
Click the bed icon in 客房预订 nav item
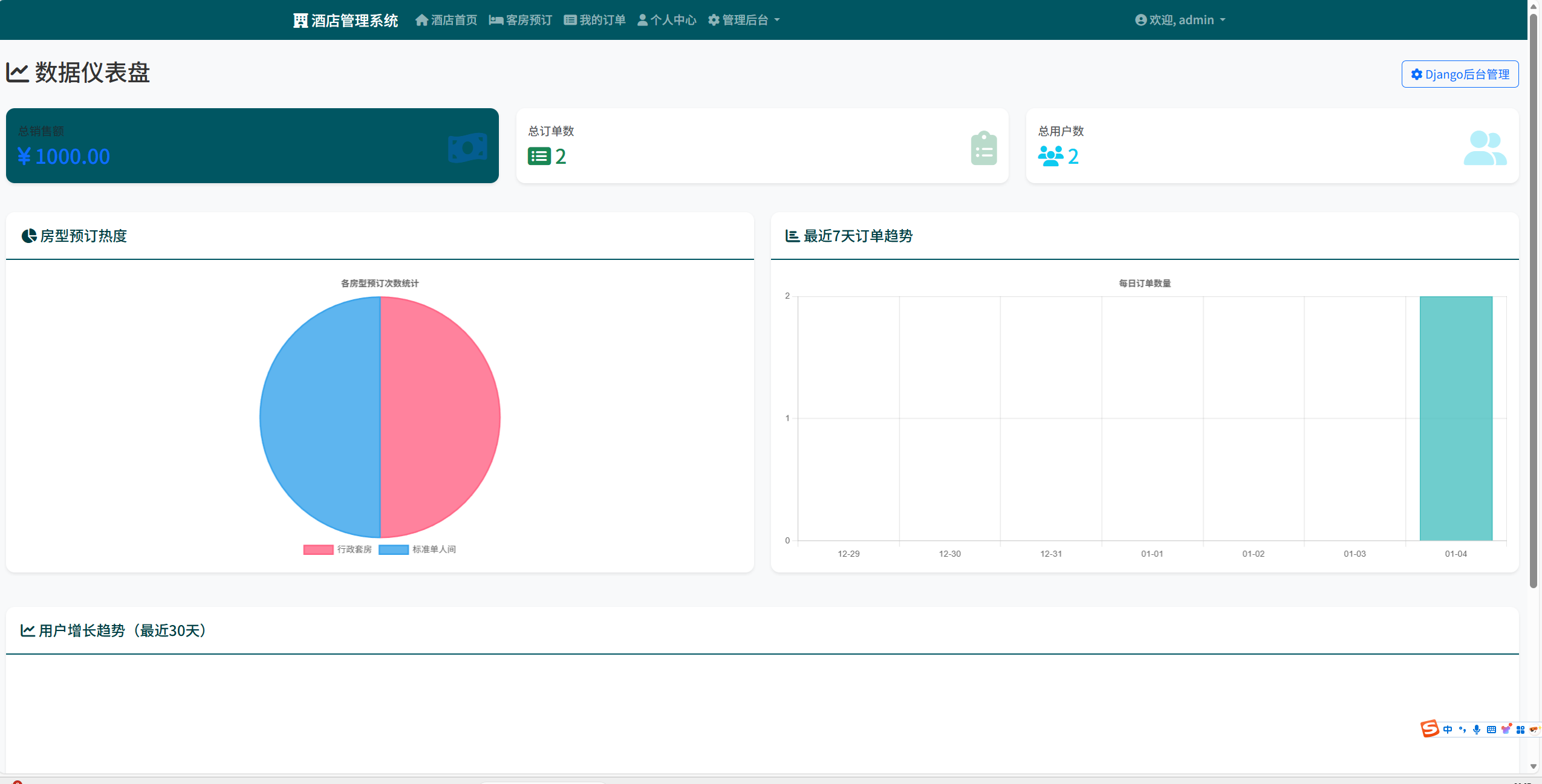click(496, 21)
